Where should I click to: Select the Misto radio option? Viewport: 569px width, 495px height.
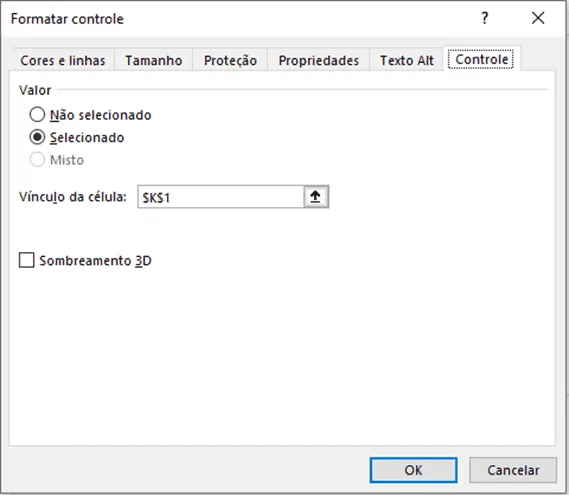37,160
